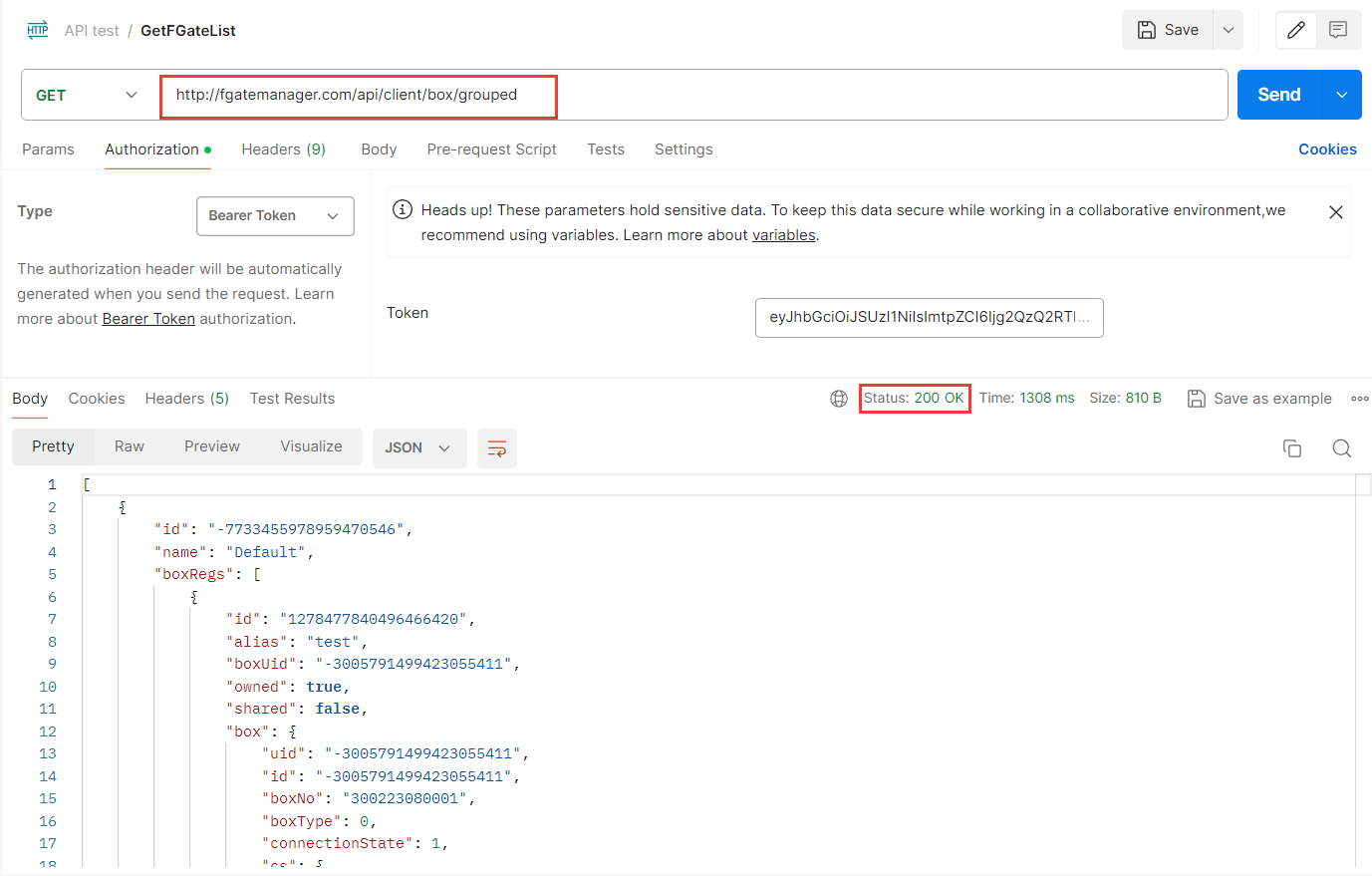Click the boxNo "300223080001" value

click(405, 798)
